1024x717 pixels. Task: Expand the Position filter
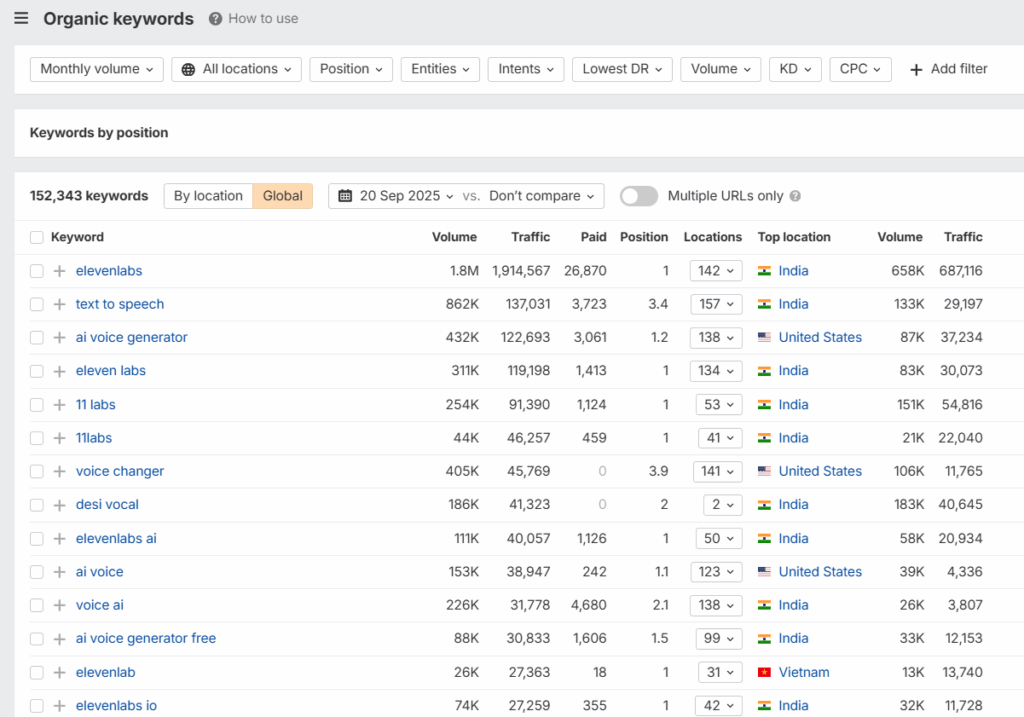click(x=351, y=69)
